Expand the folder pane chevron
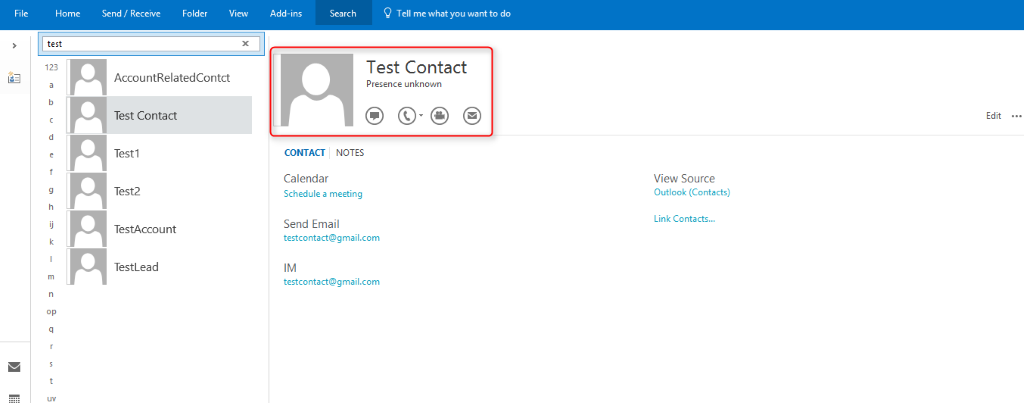The height and width of the screenshot is (403, 1024). (14, 45)
